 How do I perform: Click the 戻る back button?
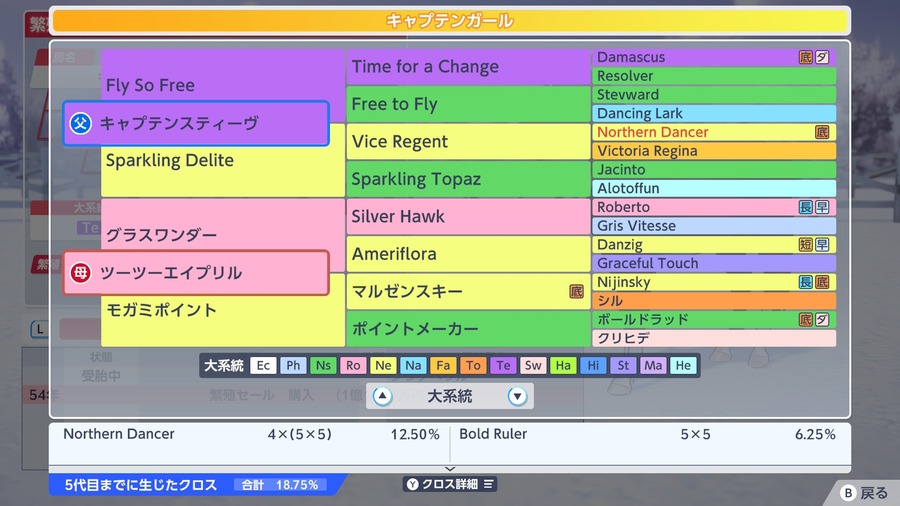click(865, 493)
